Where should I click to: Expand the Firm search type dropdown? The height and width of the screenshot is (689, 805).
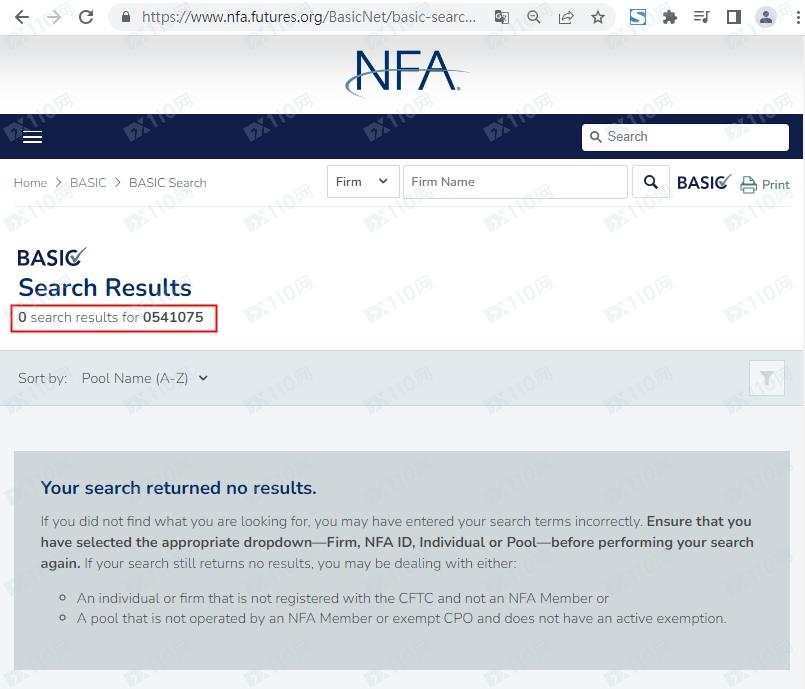pyautogui.click(x=362, y=182)
